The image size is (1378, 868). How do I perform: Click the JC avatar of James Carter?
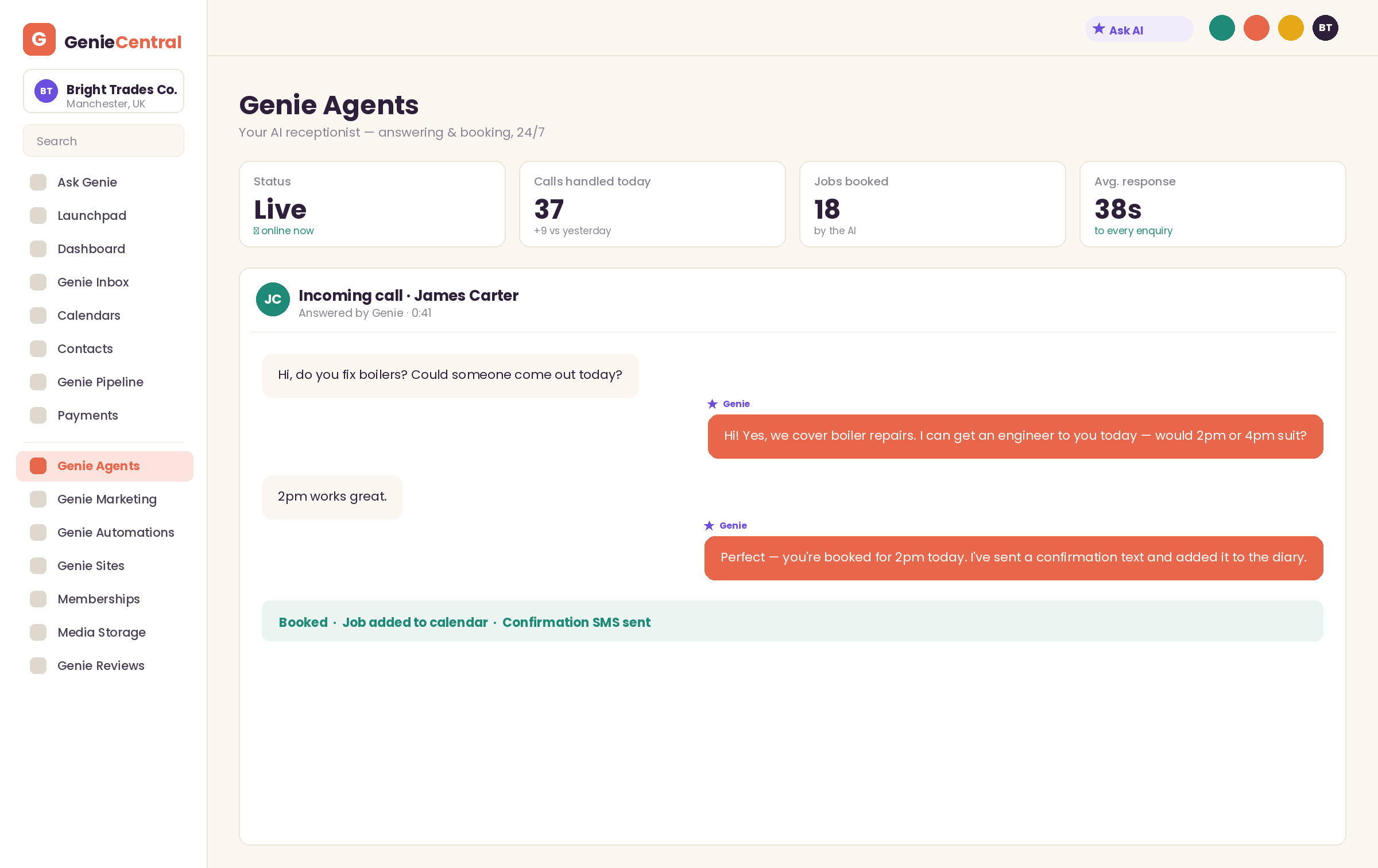pyautogui.click(x=273, y=299)
